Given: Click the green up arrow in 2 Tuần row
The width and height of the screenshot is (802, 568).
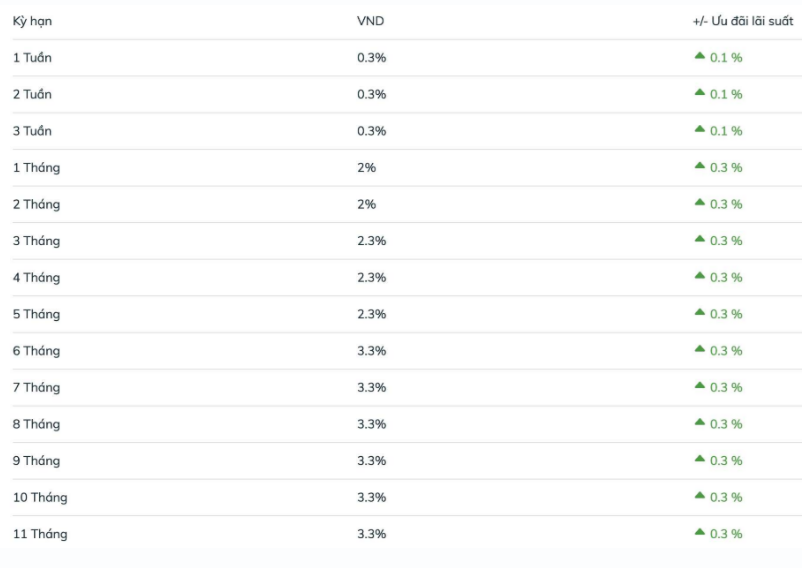Looking at the screenshot, I should 700,93.
